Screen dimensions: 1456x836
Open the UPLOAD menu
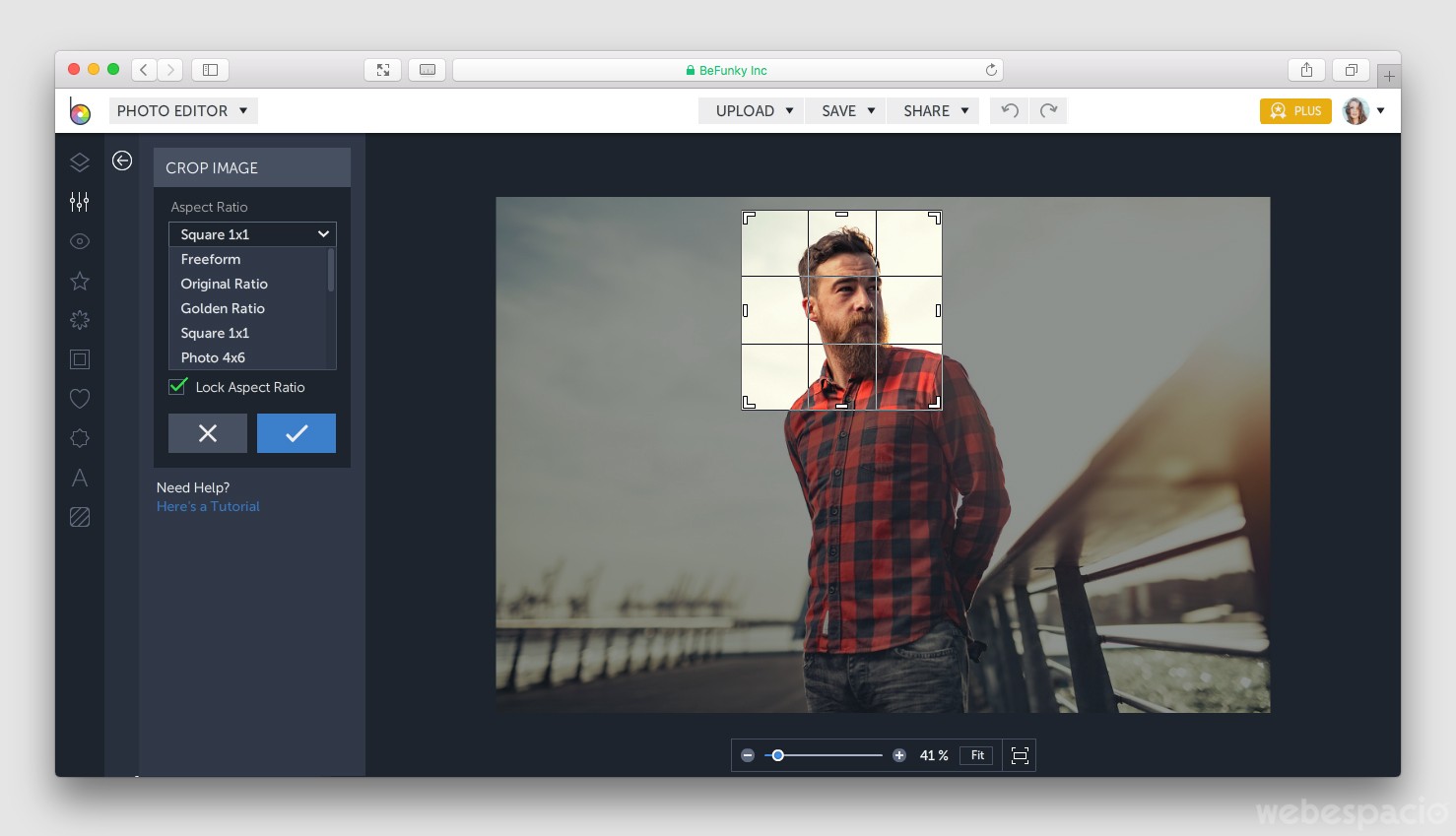tap(751, 110)
